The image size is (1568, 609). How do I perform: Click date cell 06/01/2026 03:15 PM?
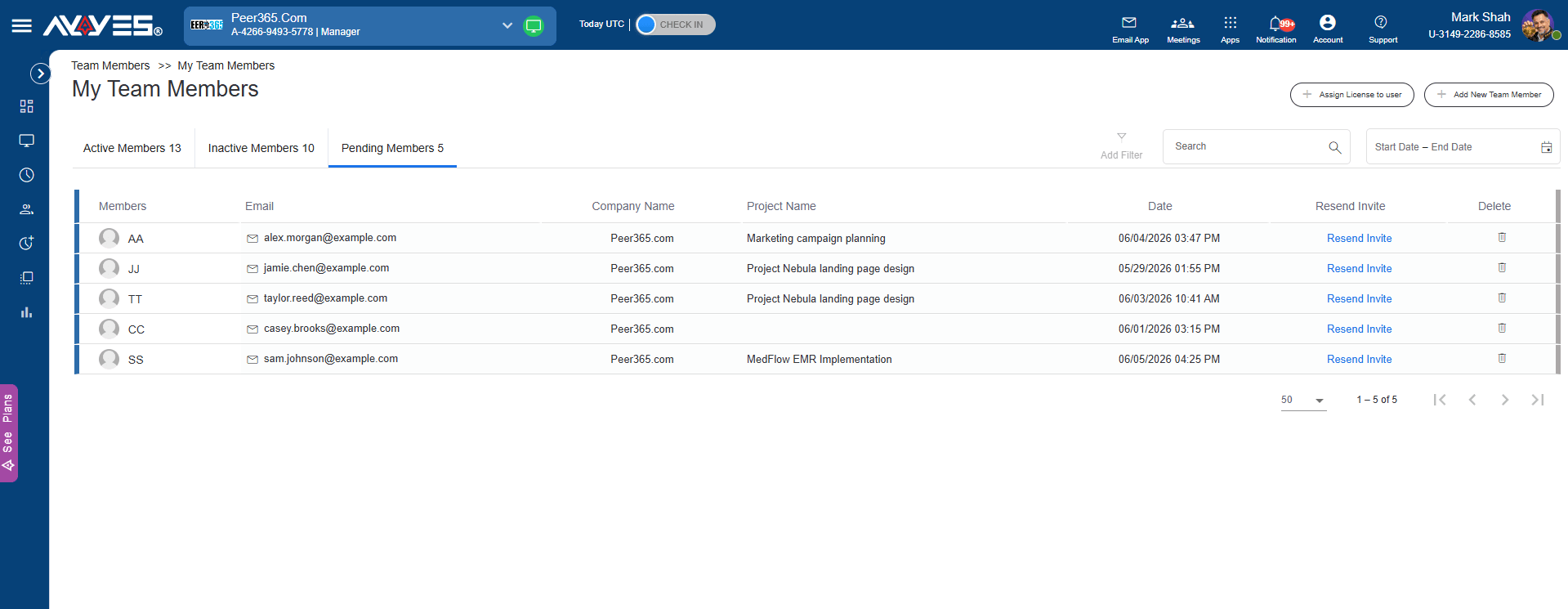pos(1168,329)
